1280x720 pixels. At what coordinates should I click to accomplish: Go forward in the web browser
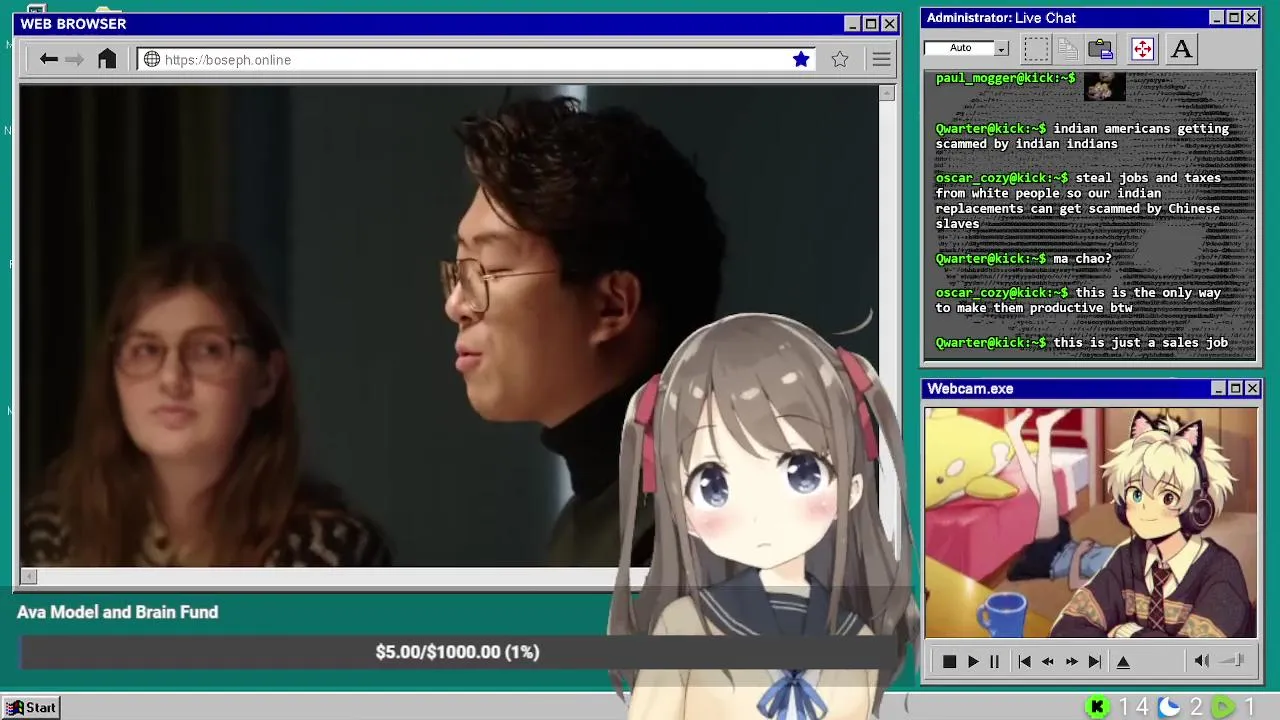(x=74, y=60)
